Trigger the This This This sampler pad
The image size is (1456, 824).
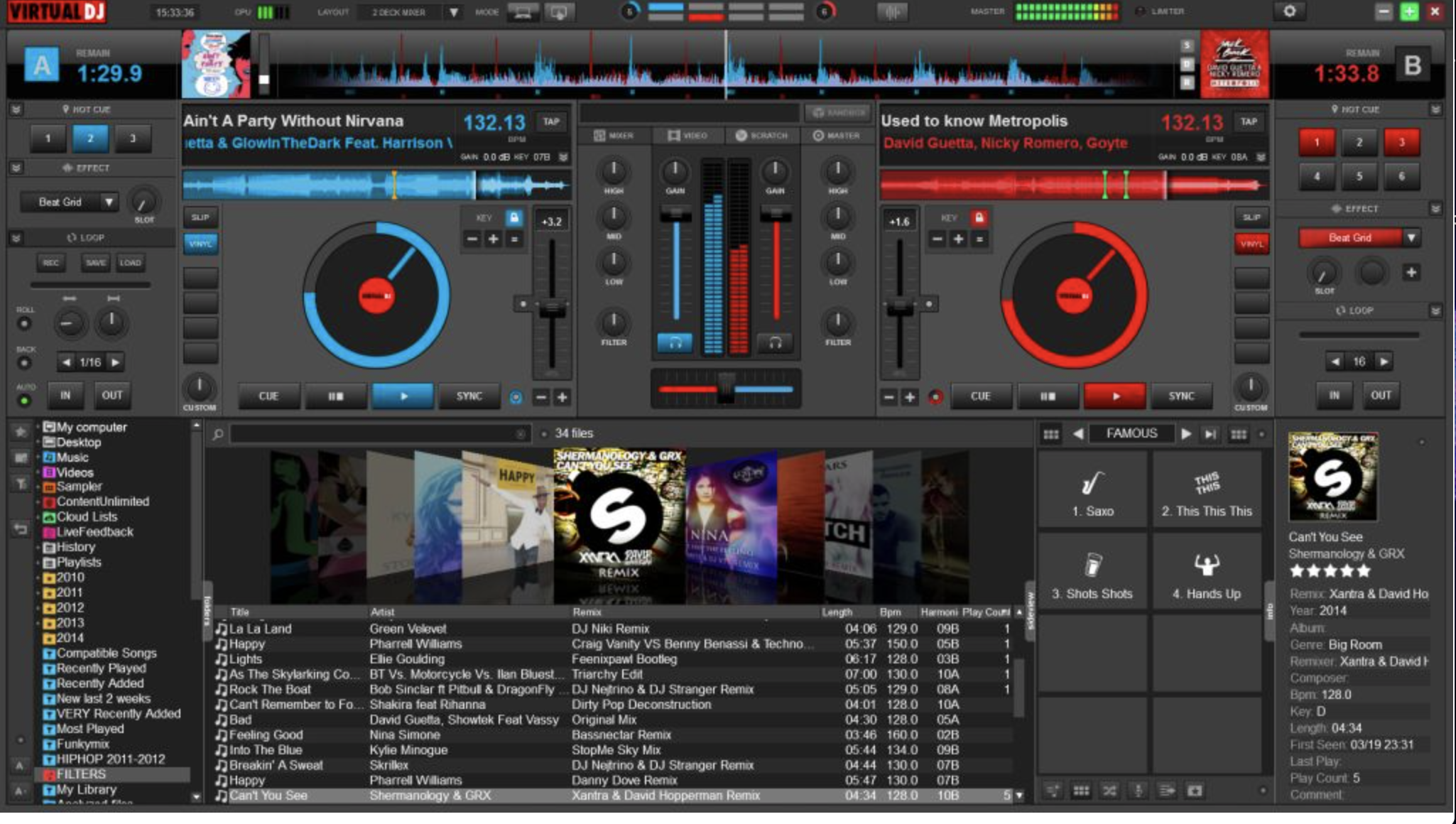coord(1207,490)
